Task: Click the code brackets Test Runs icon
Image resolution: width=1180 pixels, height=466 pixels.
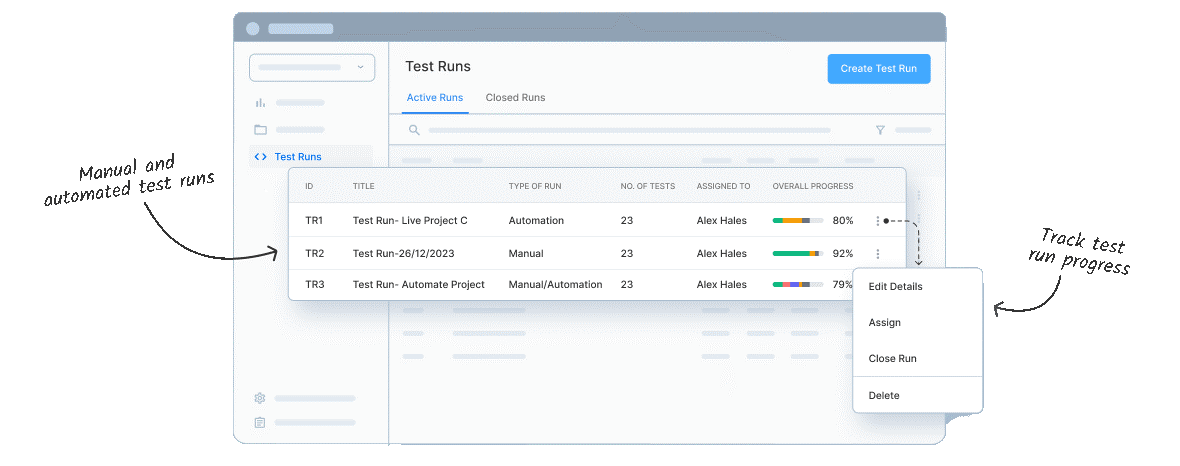Action: [260, 157]
